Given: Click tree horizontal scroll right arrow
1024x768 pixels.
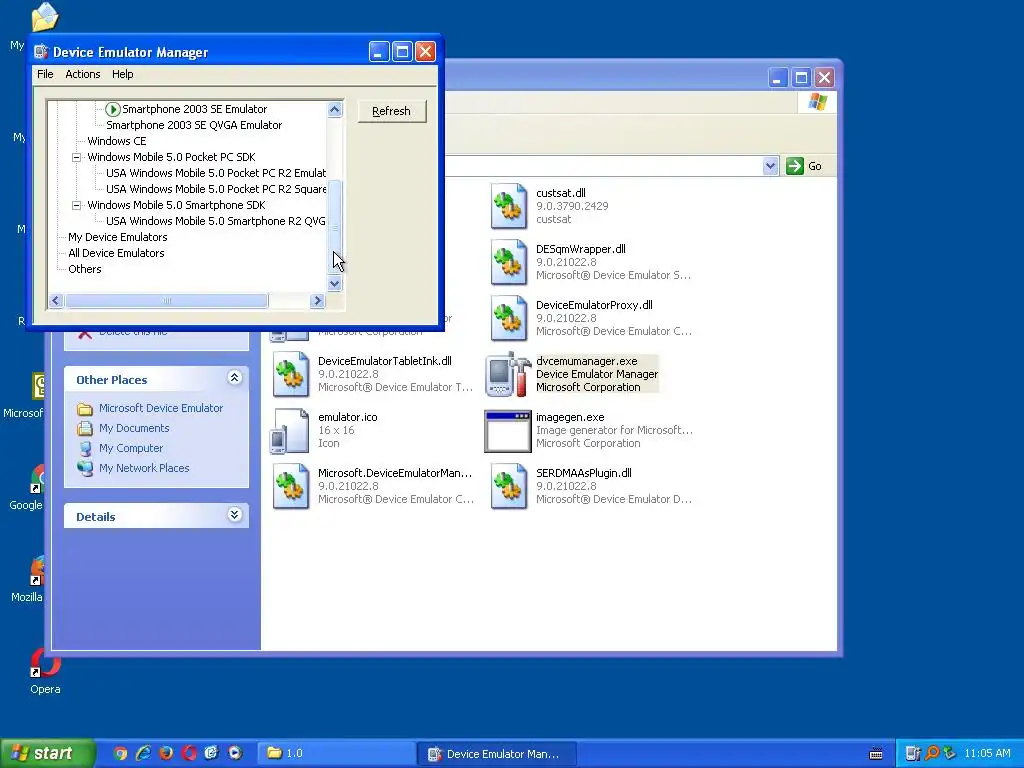Looking at the screenshot, I should (x=317, y=300).
